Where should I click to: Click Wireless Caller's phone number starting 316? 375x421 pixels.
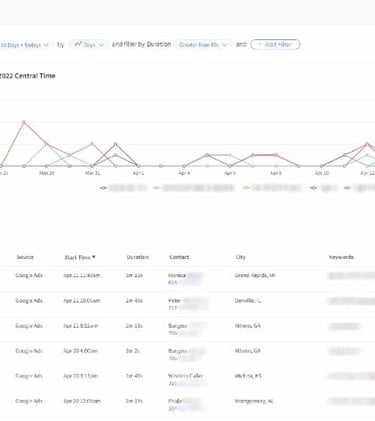187,383
